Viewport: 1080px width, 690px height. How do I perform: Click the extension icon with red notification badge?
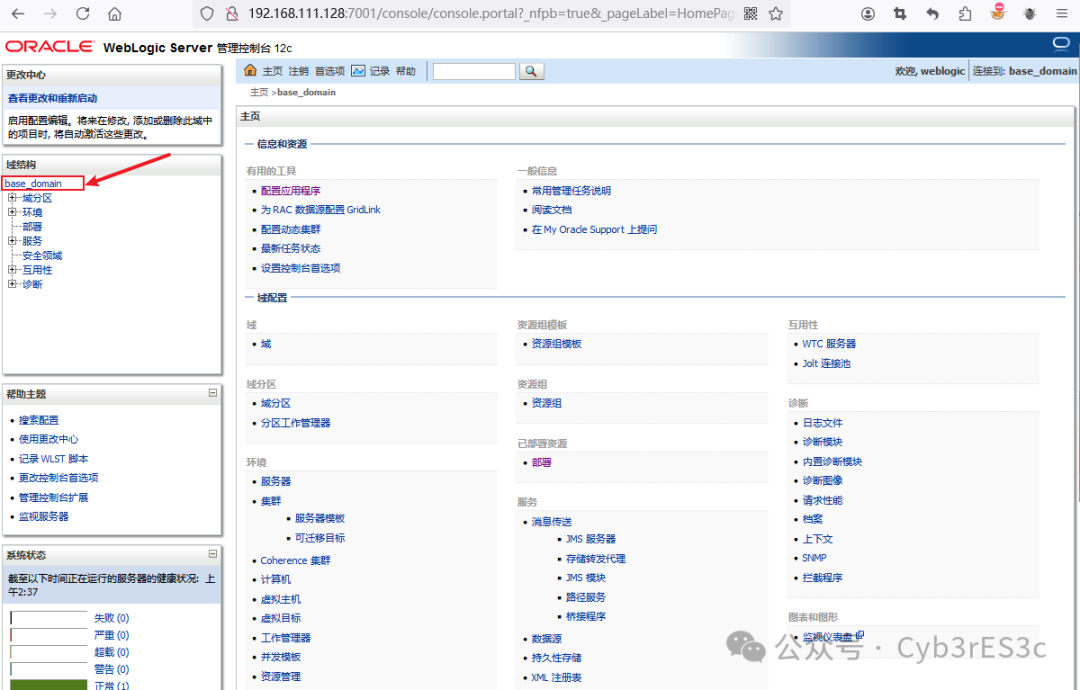(x=998, y=12)
